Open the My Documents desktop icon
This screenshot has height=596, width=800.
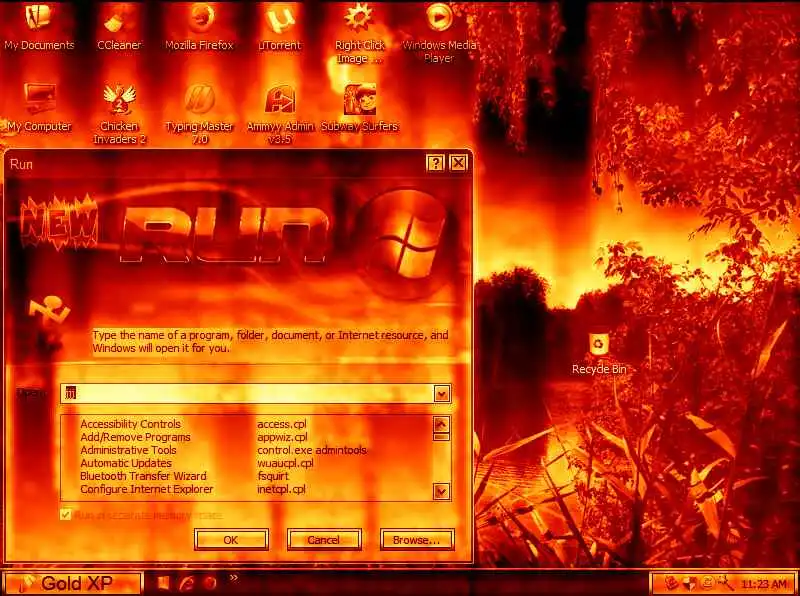39,28
